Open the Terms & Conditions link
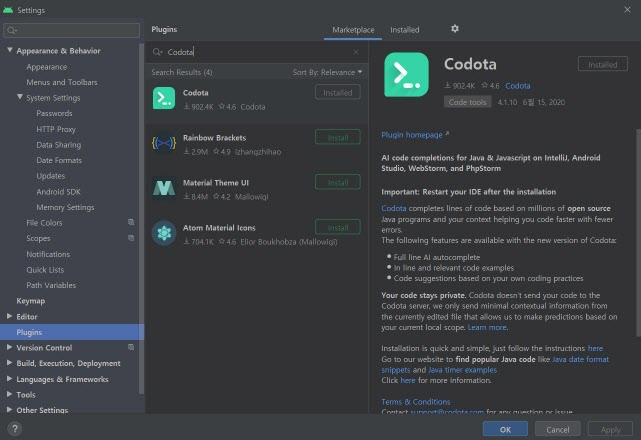This screenshot has width=641, height=440. (x=415, y=402)
